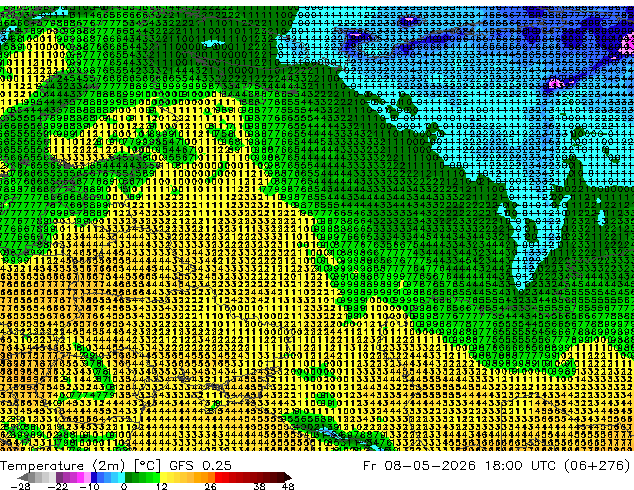Select the dark blue segment of the color scale
The image size is (634, 490).
94,477
